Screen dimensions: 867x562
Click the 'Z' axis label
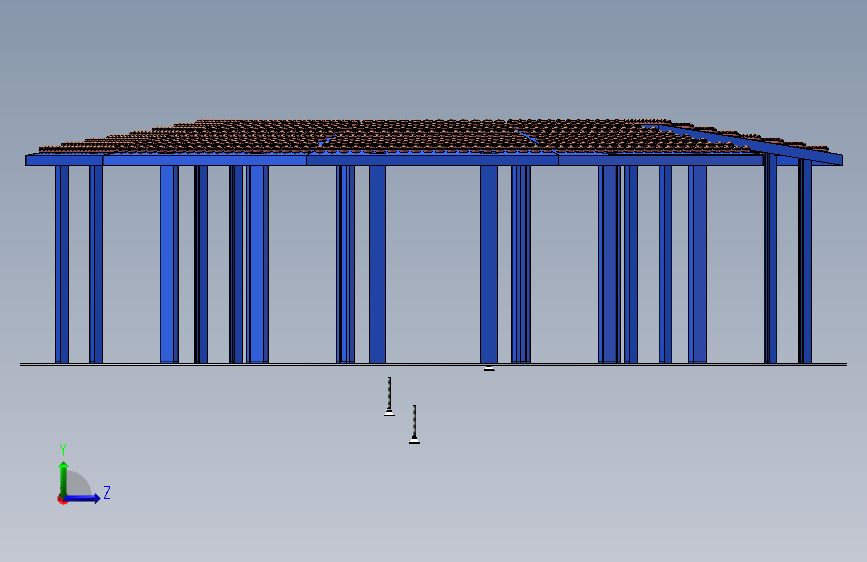107,492
